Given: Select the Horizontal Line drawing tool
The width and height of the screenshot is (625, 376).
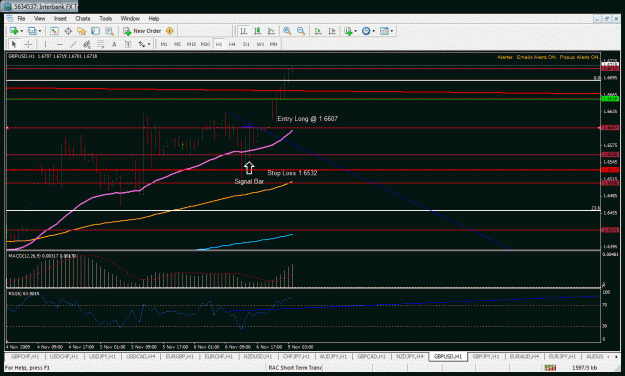Looking at the screenshot, I should tap(59, 44).
